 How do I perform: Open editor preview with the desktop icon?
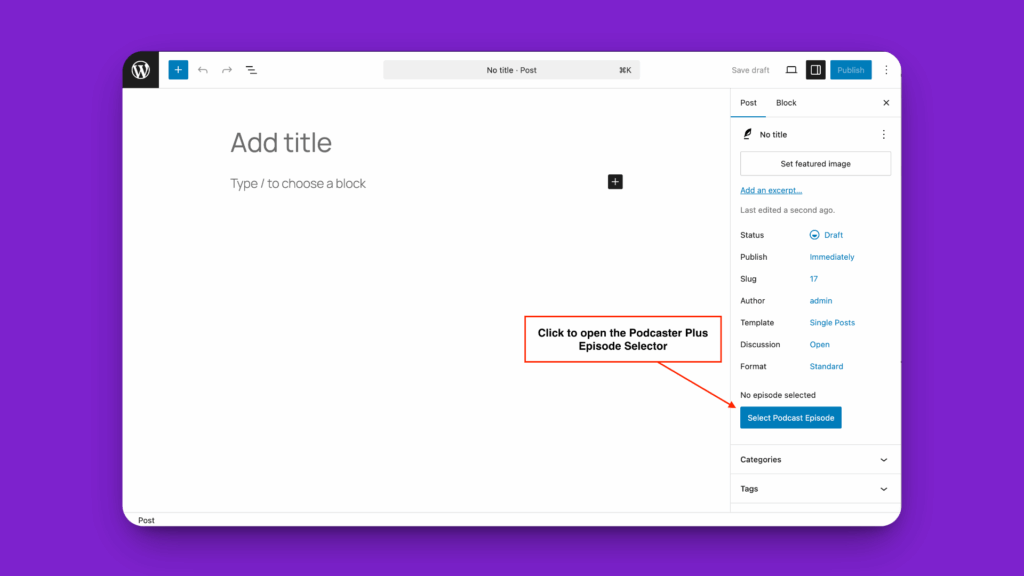(791, 70)
